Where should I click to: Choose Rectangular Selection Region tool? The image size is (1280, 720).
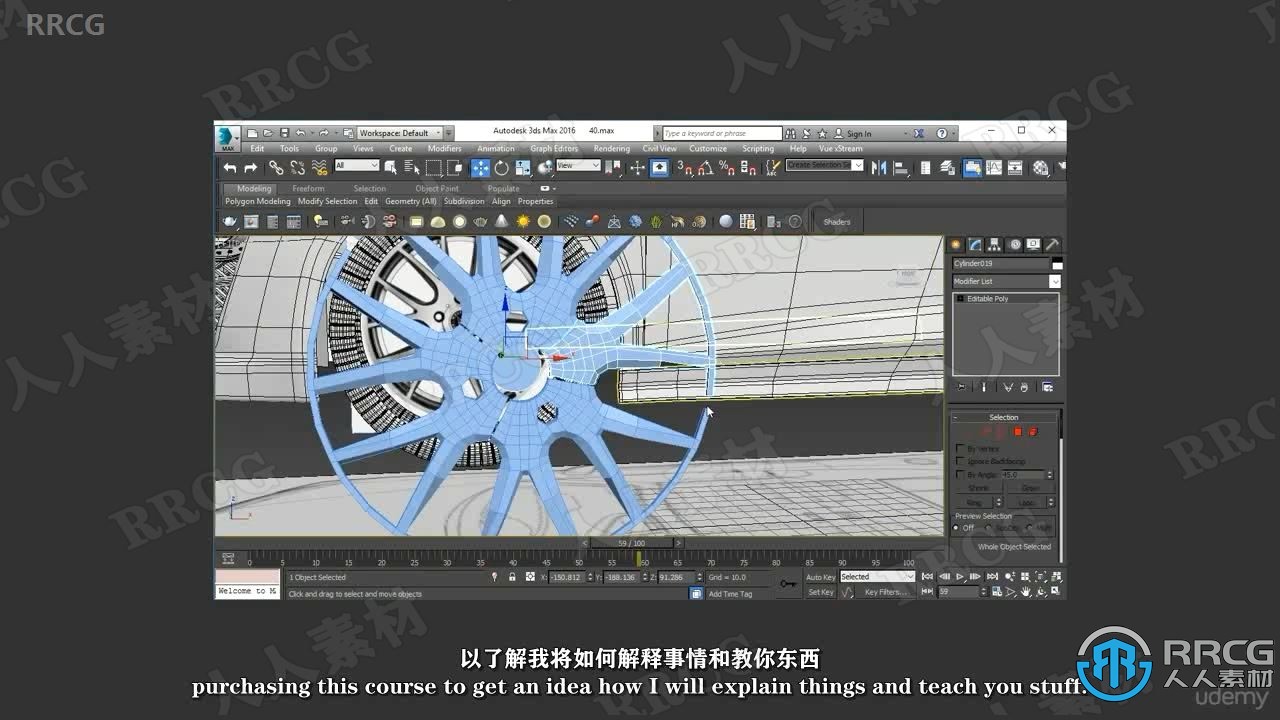pos(434,167)
